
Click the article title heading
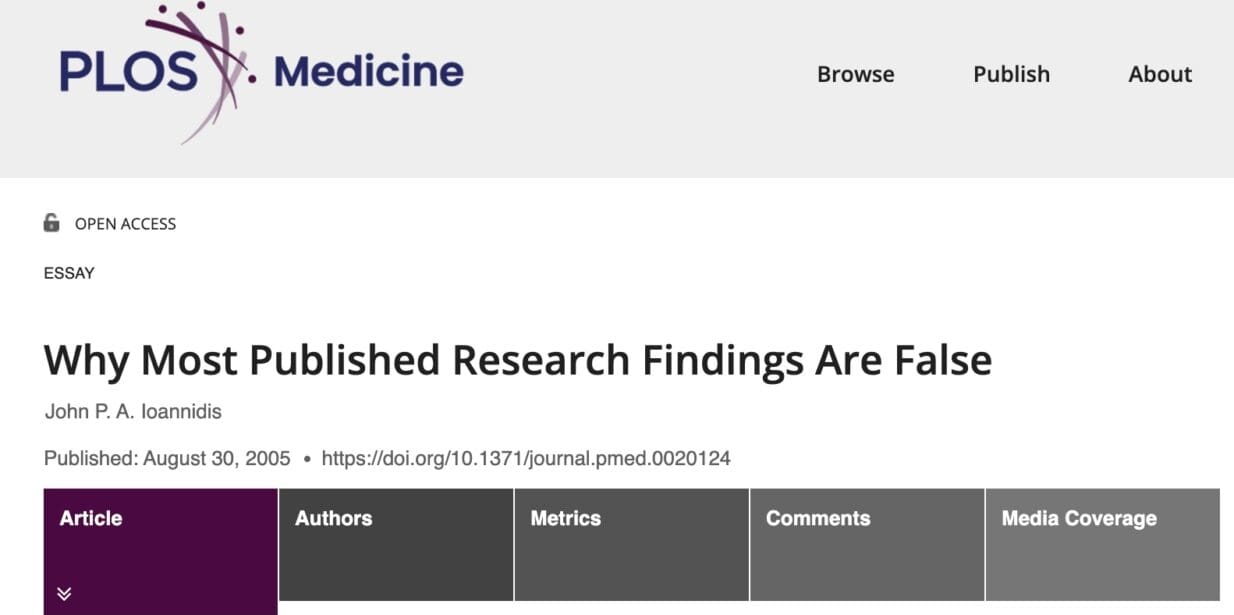pyautogui.click(x=517, y=360)
